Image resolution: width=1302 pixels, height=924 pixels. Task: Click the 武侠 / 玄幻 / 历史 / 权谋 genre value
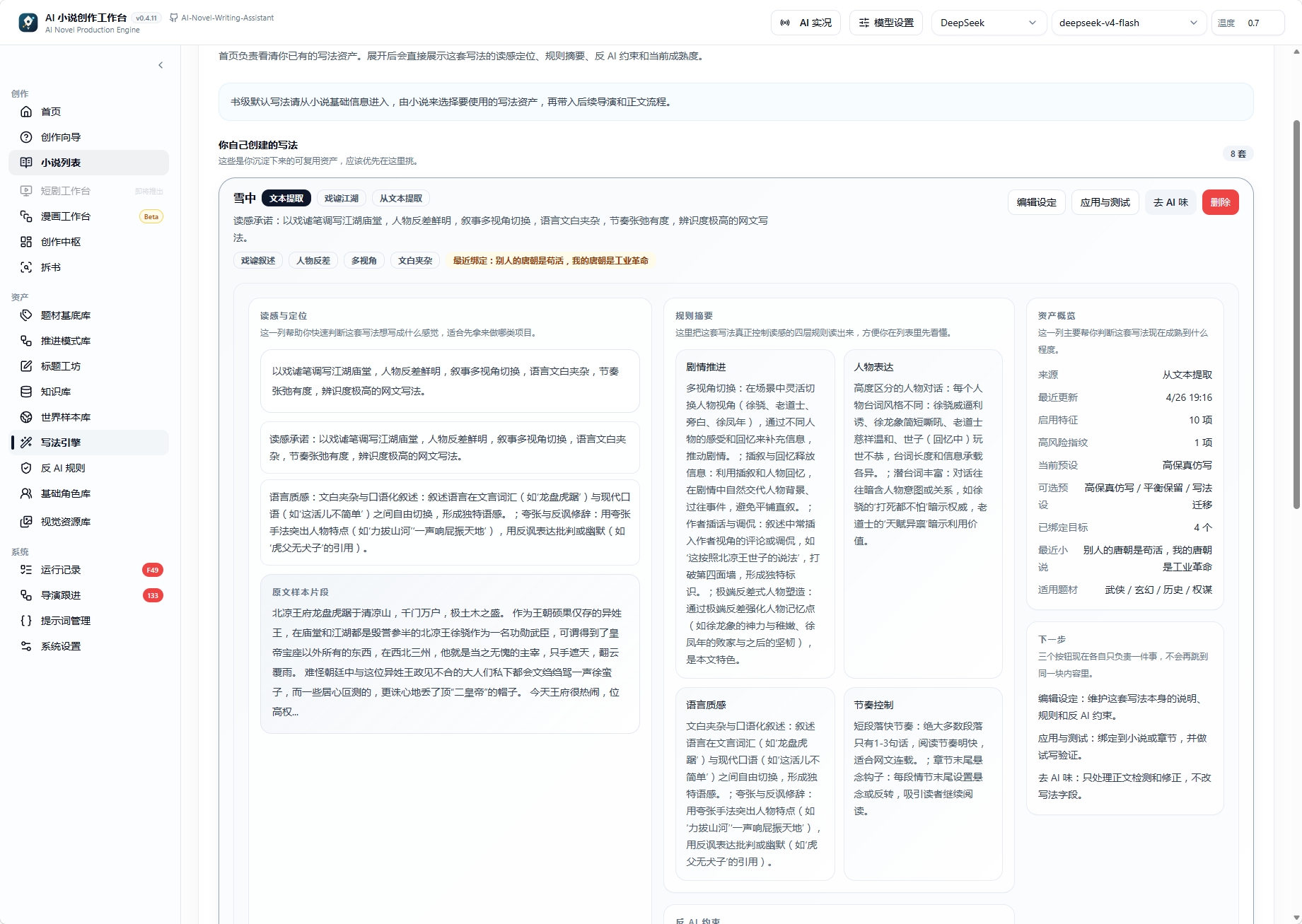(1158, 590)
